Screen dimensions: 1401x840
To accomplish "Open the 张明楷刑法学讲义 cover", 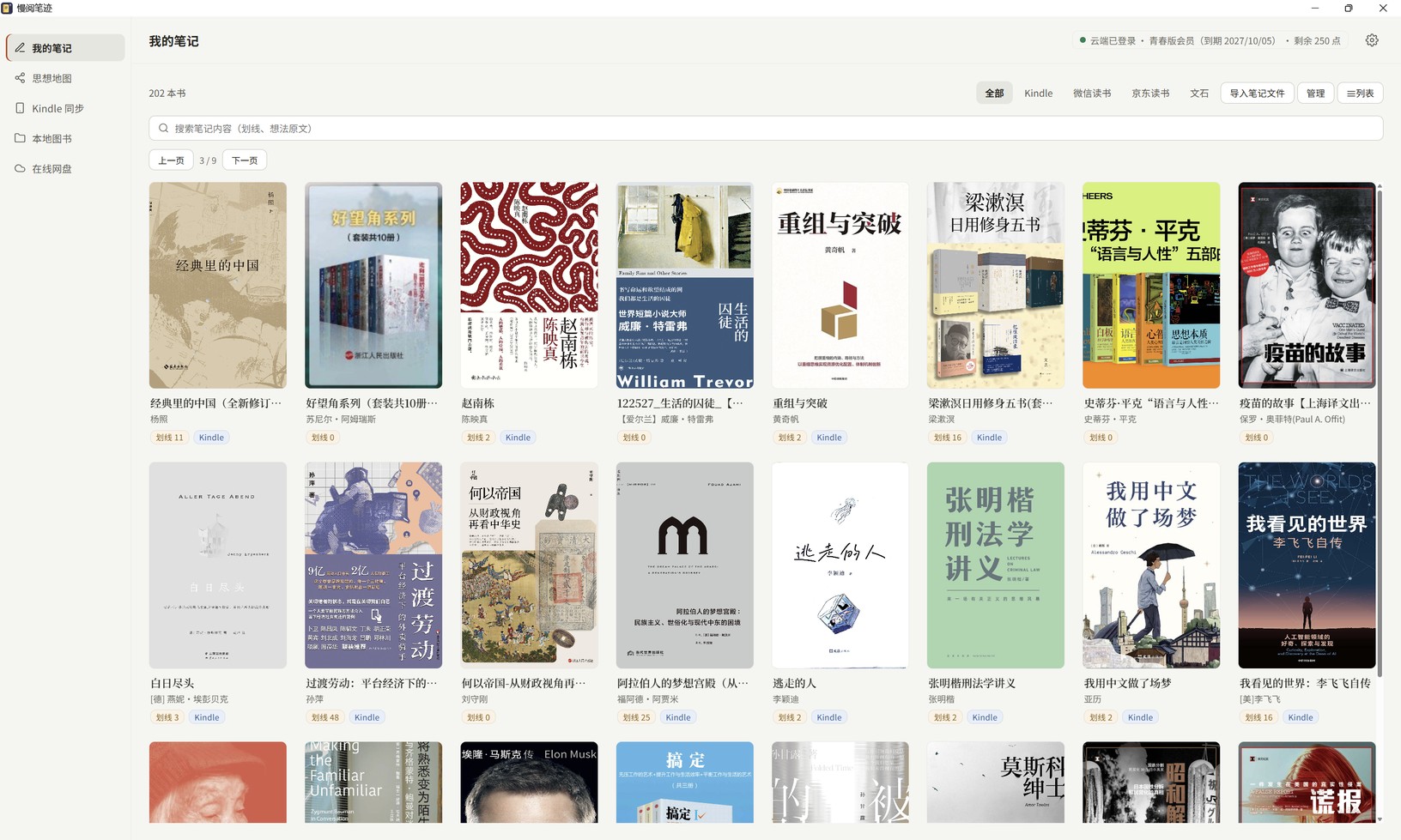I will coord(996,565).
